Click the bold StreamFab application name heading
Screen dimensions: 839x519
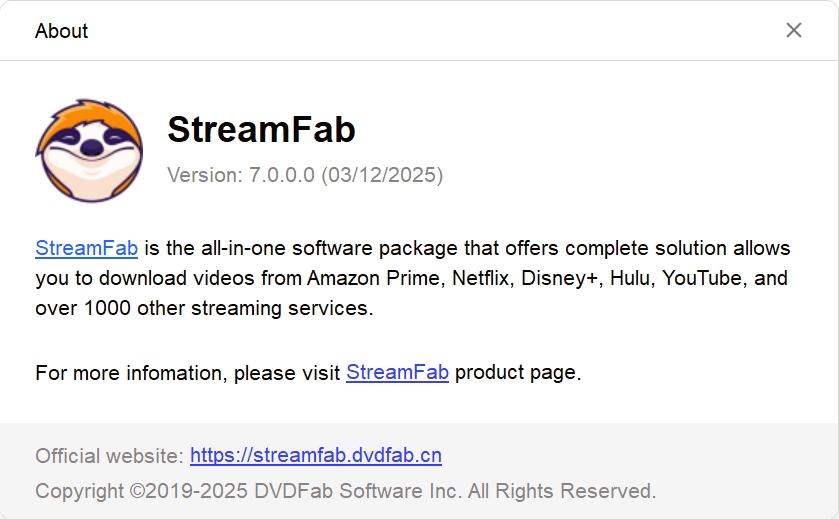click(x=261, y=129)
